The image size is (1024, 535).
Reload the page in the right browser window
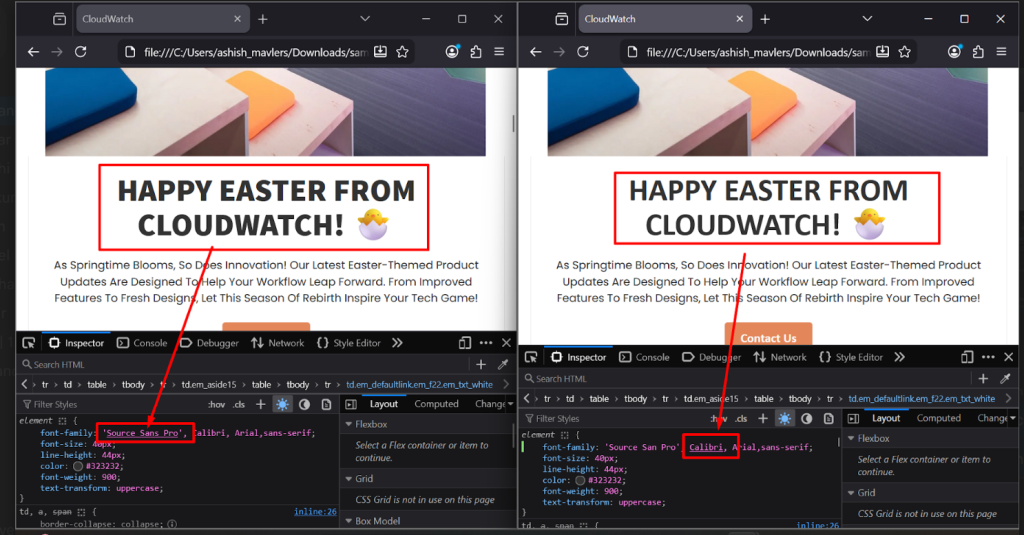coord(583,52)
